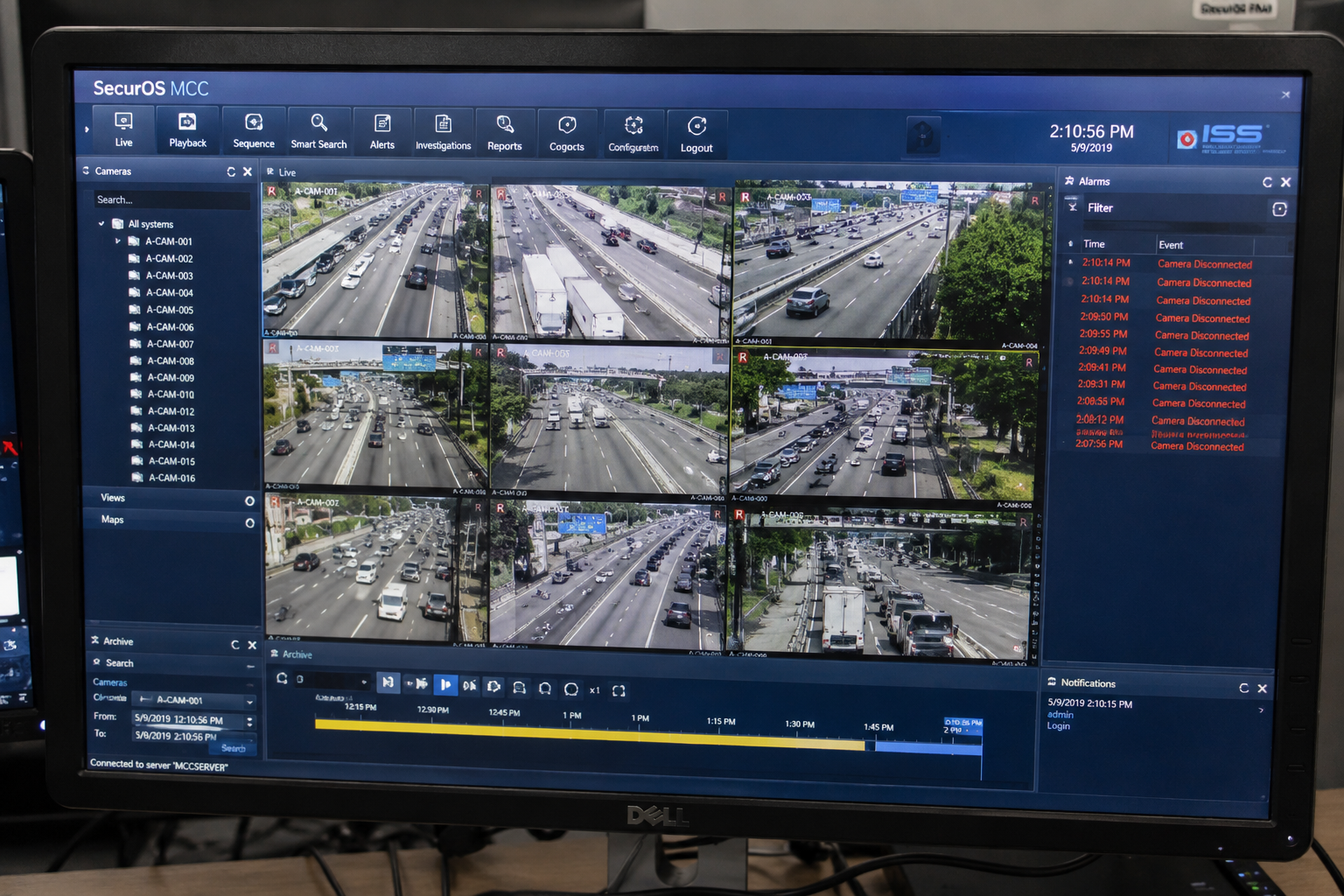Screen dimensions: 1344x896
Task: Click the From date stepper arrows
Action: 249,722
